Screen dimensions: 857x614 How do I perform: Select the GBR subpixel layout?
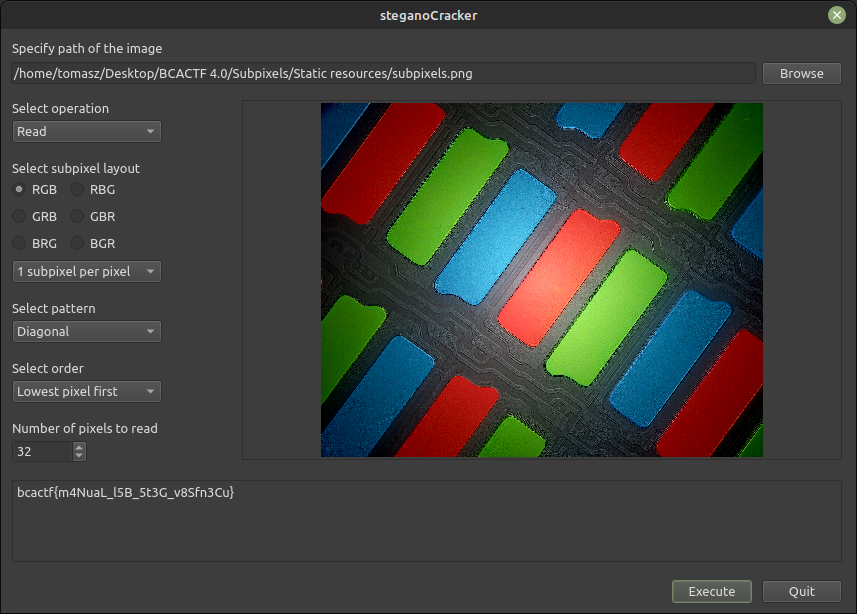tap(93, 217)
